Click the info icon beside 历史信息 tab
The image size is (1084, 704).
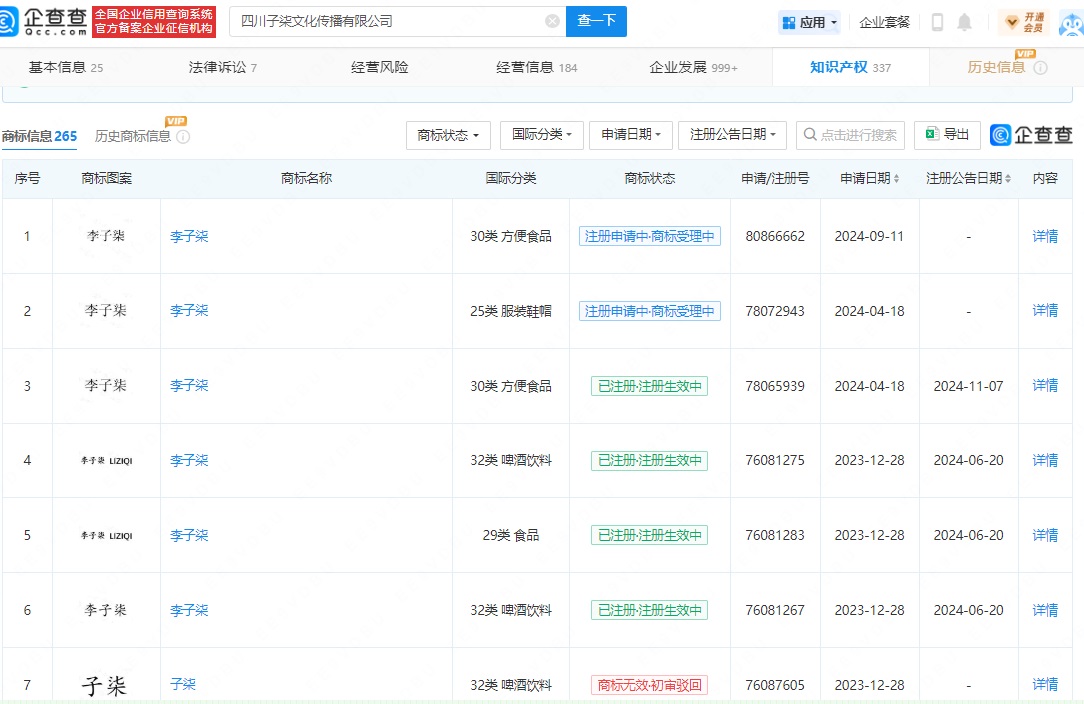coord(1040,68)
